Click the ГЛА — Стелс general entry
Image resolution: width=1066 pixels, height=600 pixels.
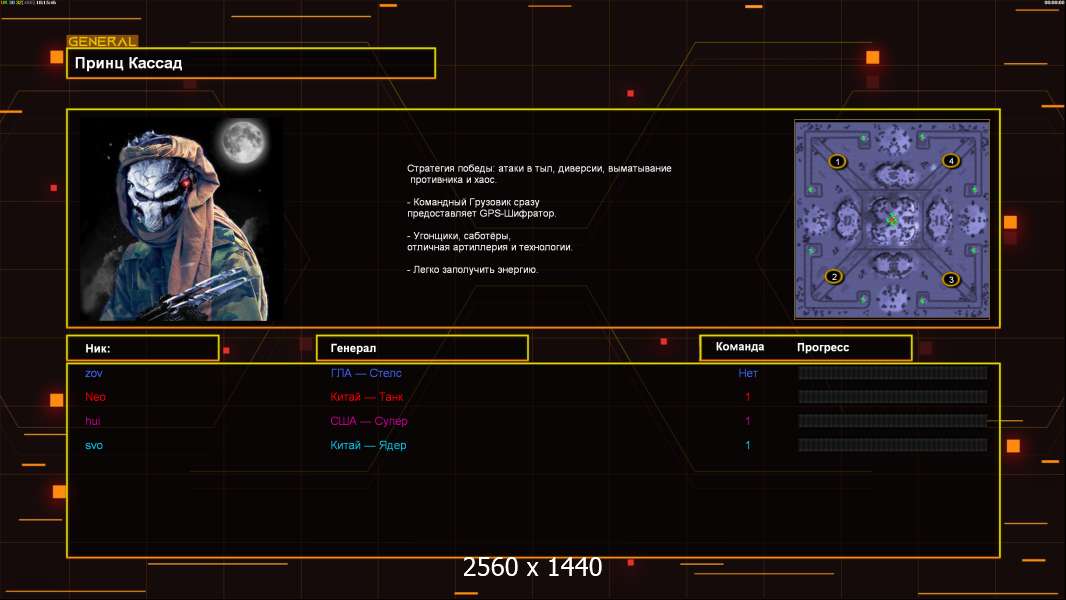(366, 373)
